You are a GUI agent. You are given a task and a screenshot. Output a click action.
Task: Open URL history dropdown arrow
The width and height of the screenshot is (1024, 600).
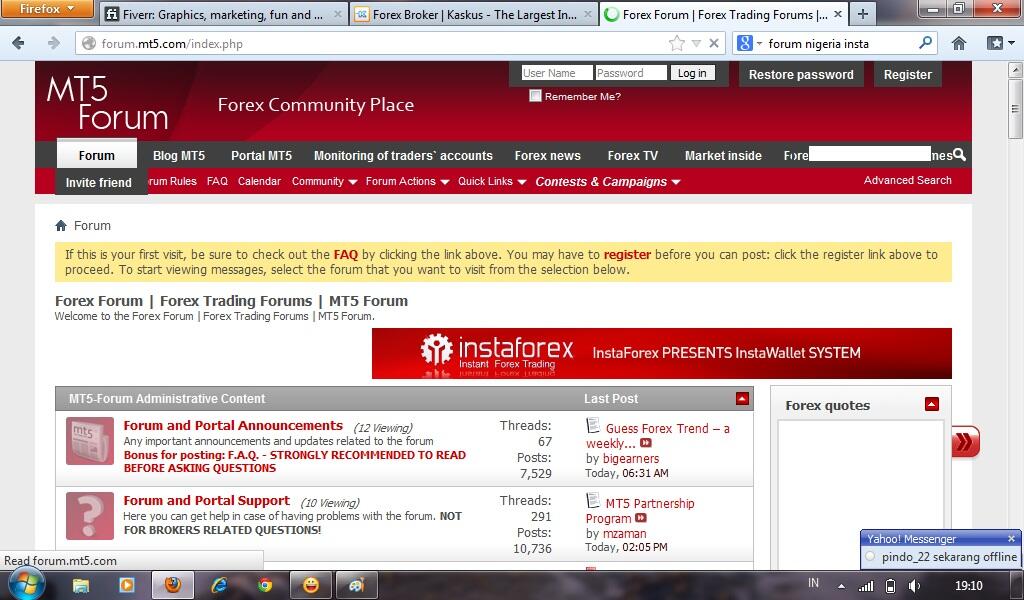[696, 44]
